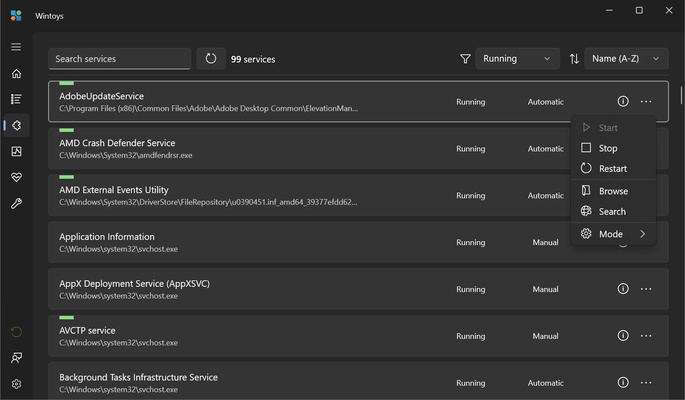
Task: Click Automatic startup type of AdobeUpdateService
Action: [545, 102]
